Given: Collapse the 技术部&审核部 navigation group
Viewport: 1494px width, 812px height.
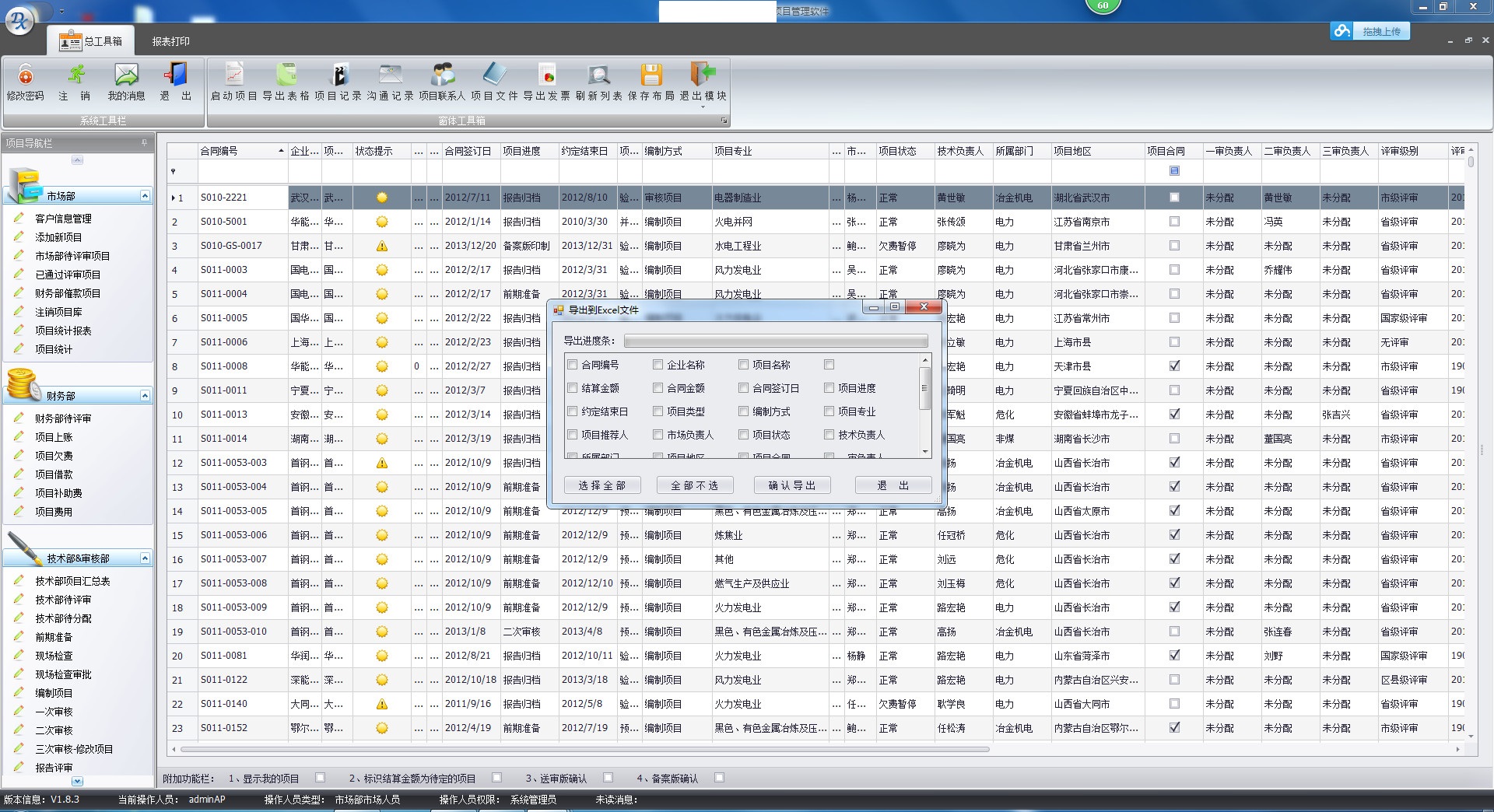Looking at the screenshot, I should pyautogui.click(x=145, y=558).
